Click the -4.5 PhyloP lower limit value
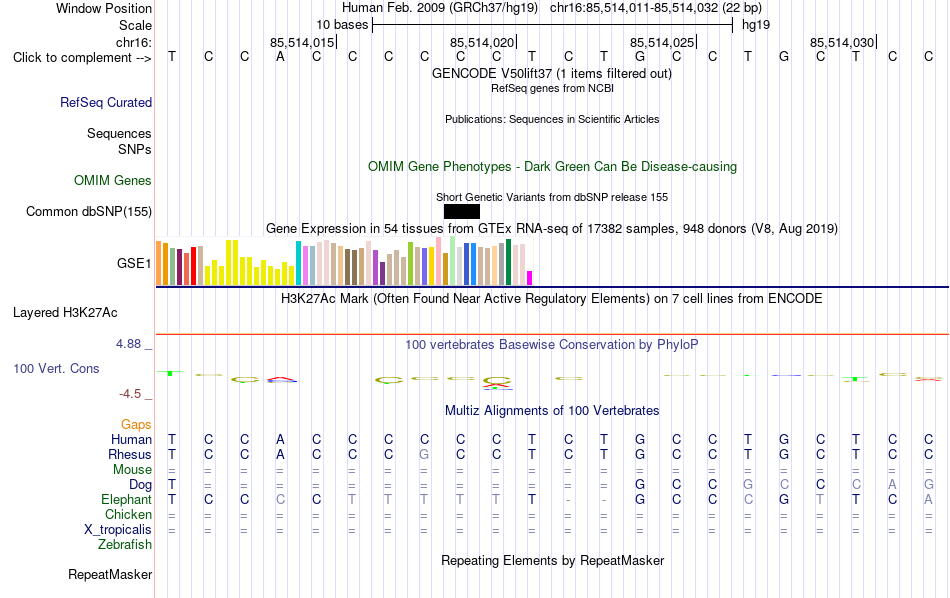Image resolution: width=950 pixels, height=598 pixels. (130, 394)
